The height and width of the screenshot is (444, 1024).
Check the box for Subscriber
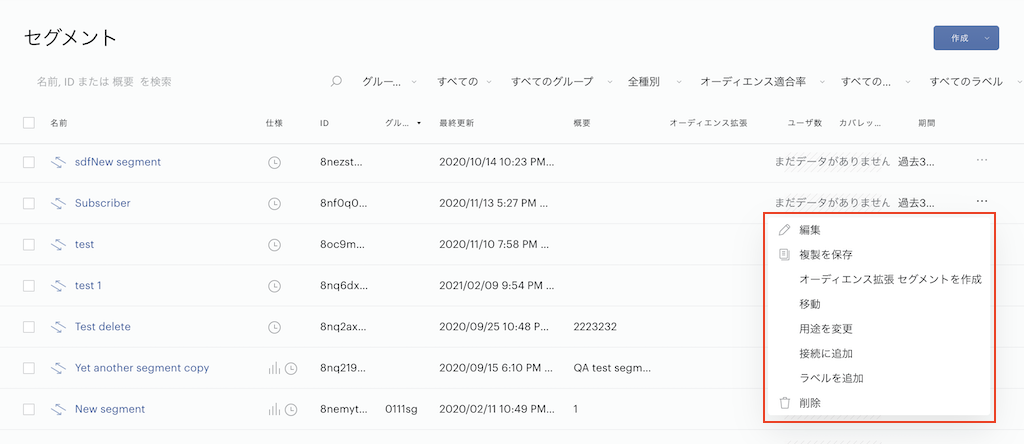(x=29, y=204)
